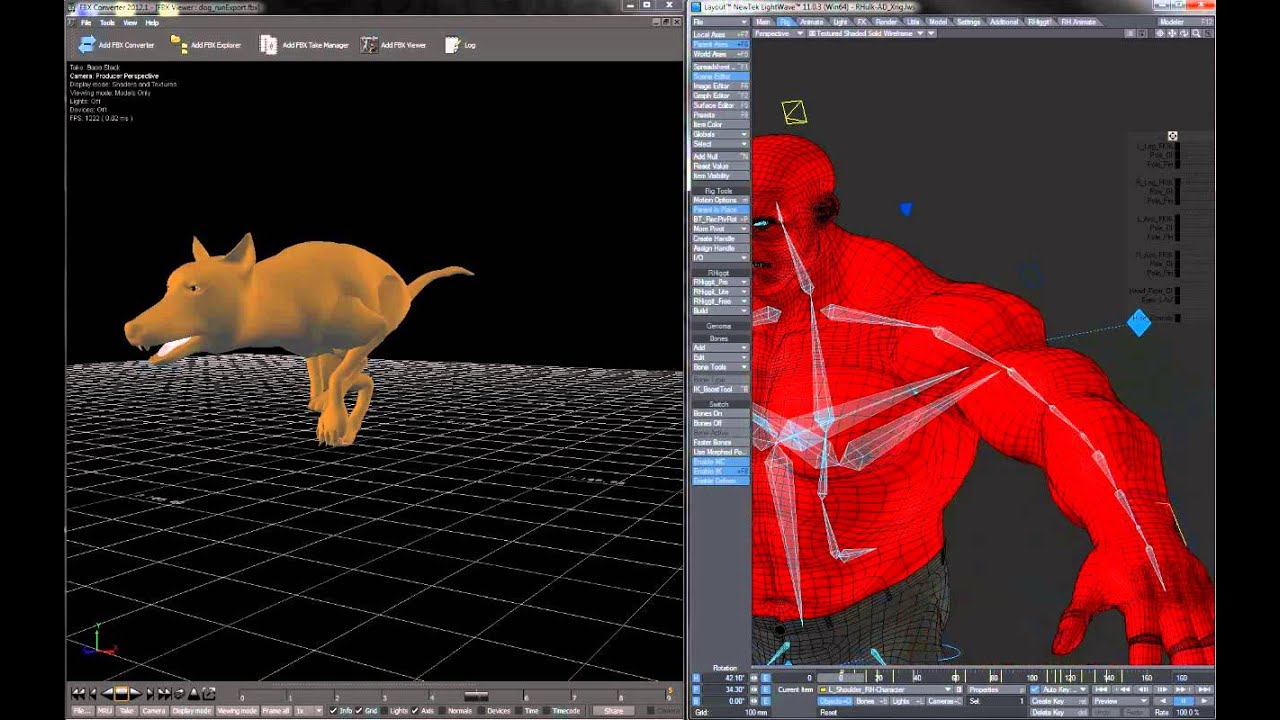Switch to the Animate tab in LightWave
Image resolution: width=1280 pixels, height=720 pixels.
pos(811,21)
